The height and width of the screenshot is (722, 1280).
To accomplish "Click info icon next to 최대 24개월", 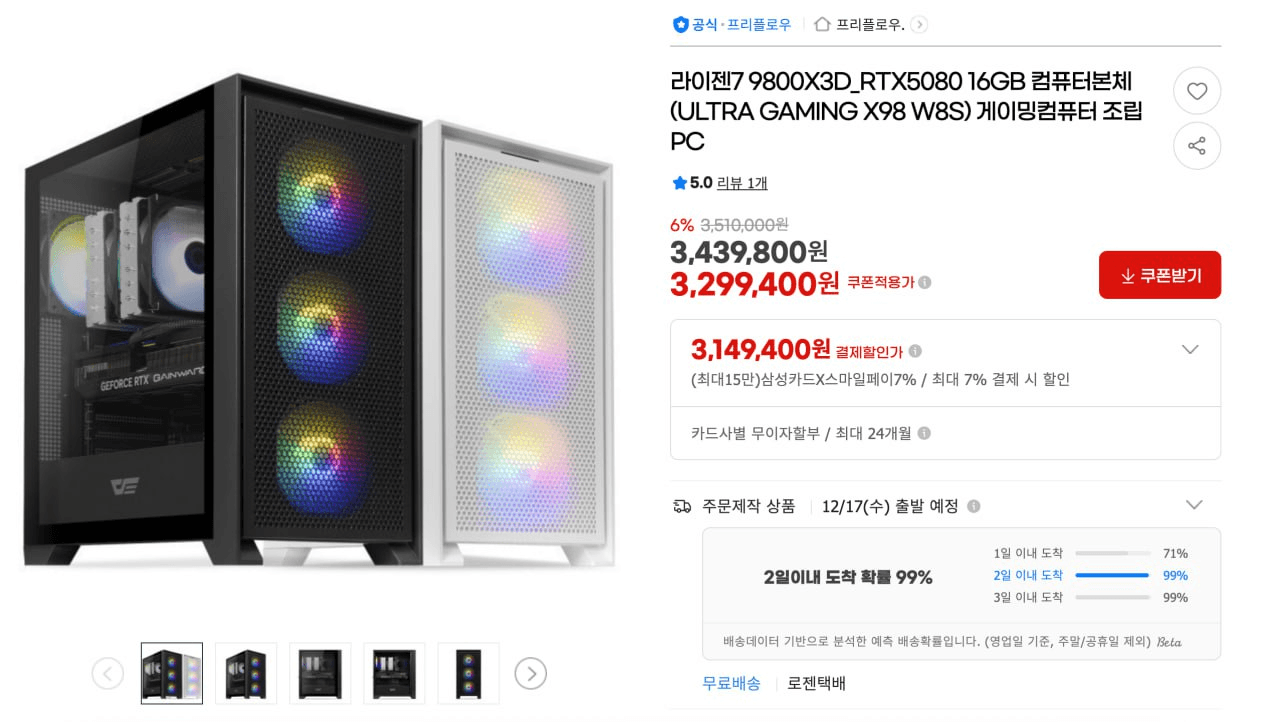I will (x=924, y=434).
